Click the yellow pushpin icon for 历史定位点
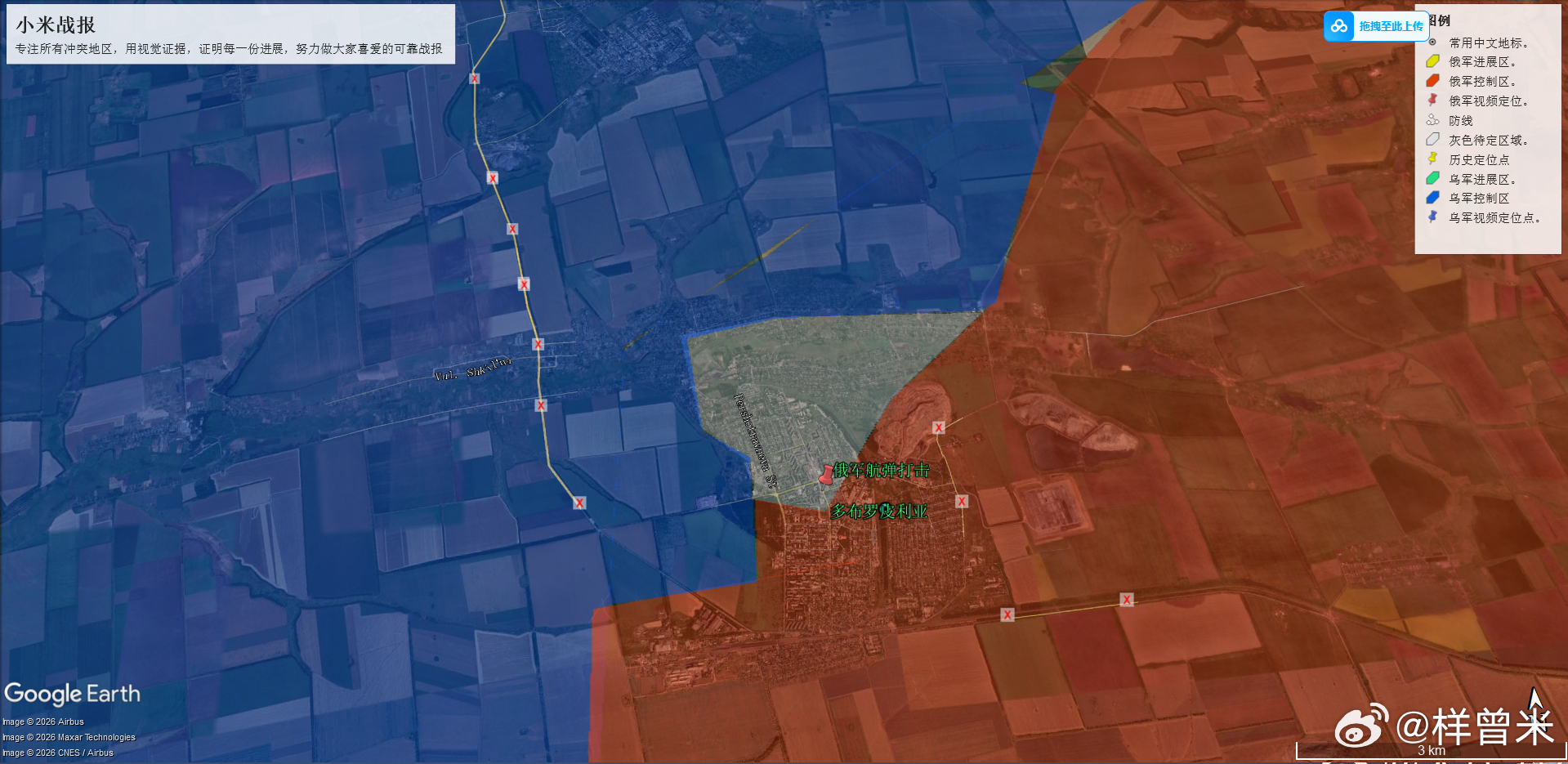The image size is (1568, 764). [1432, 159]
